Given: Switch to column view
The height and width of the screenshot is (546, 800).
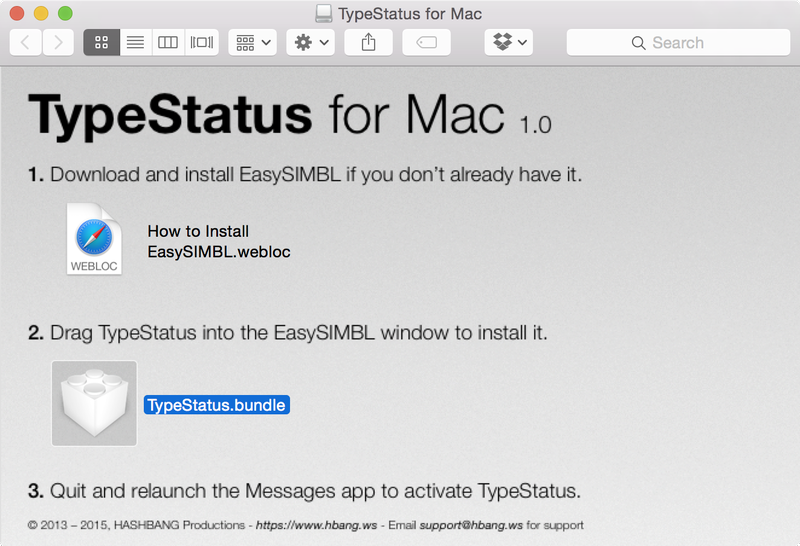Looking at the screenshot, I should click(168, 42).
